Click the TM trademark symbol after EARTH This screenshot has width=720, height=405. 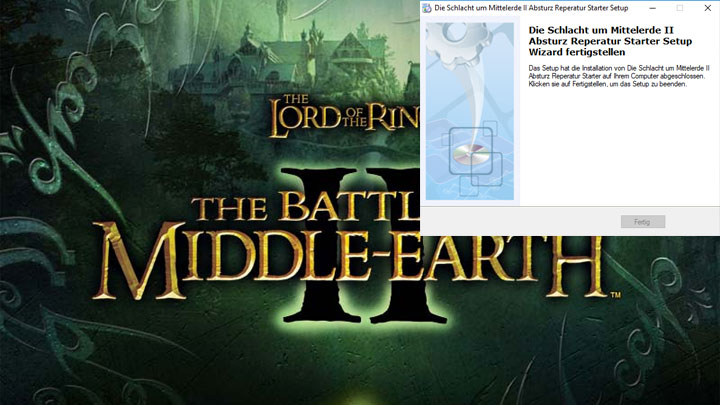pyautogui.click(x=617, y=296)
